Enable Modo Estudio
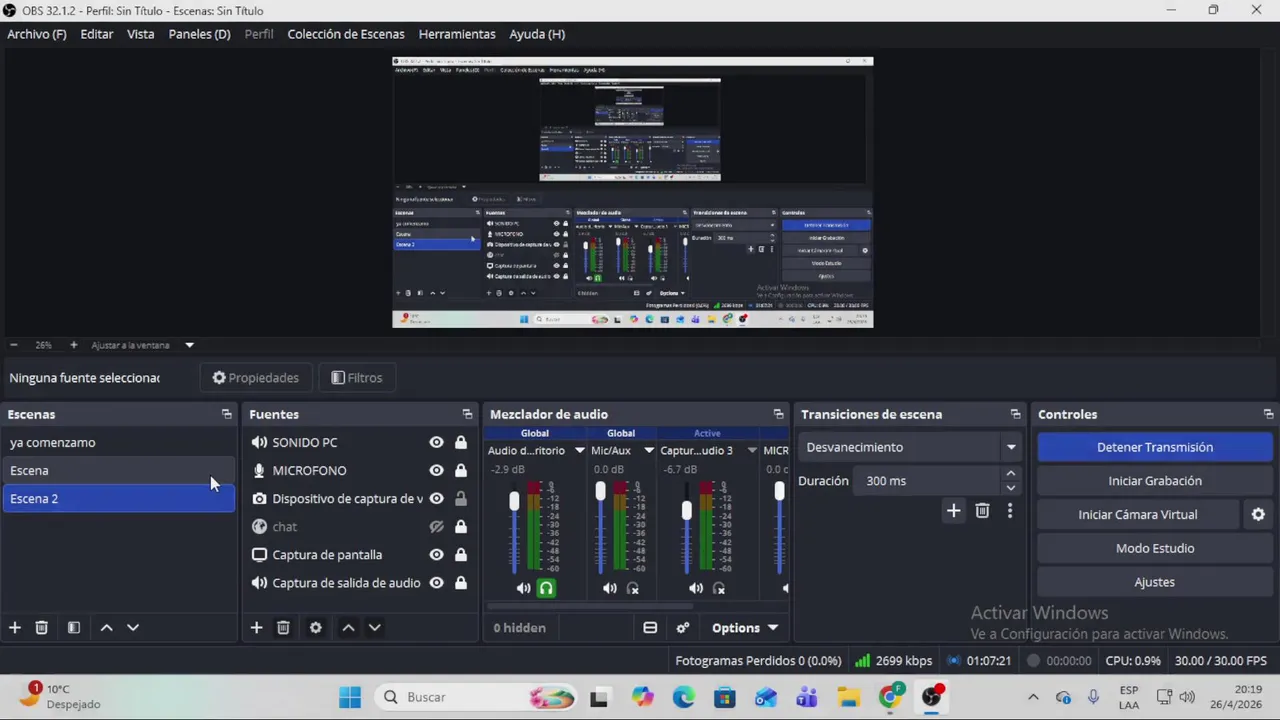The width and height of the screenshot is (1280, 720). [1155, 548]
